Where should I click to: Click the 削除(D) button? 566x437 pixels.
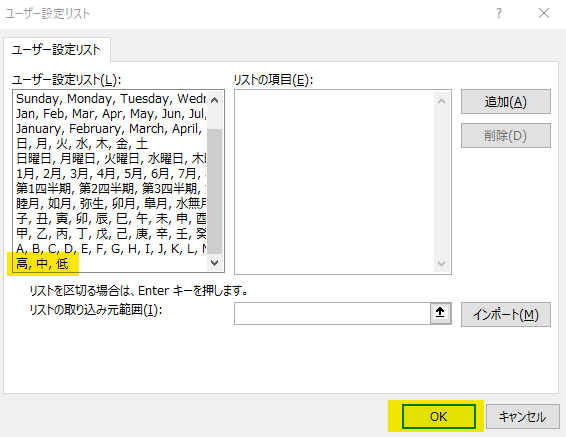click(506, 136)
